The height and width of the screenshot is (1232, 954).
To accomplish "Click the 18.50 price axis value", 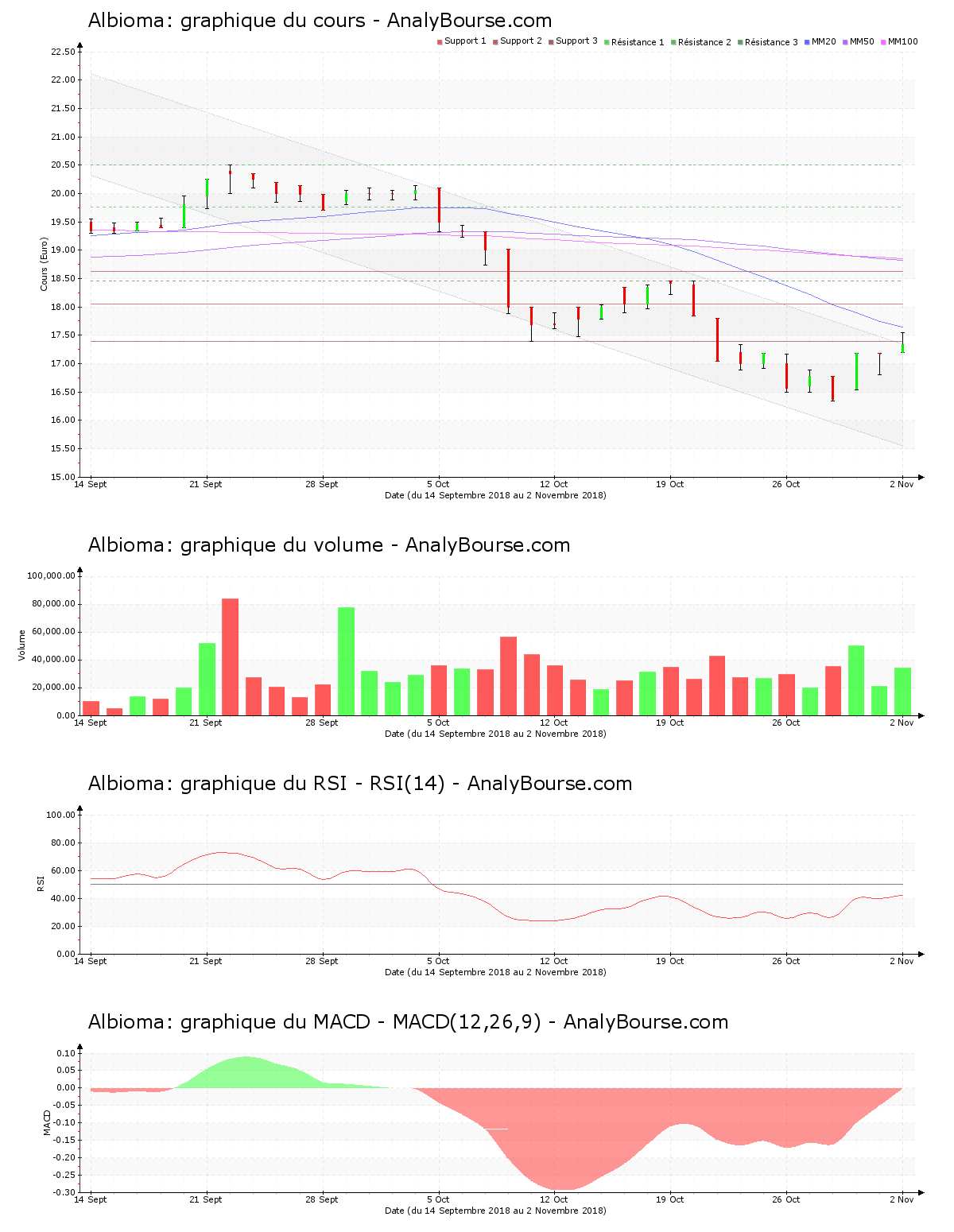I will (x=63, y=278).
